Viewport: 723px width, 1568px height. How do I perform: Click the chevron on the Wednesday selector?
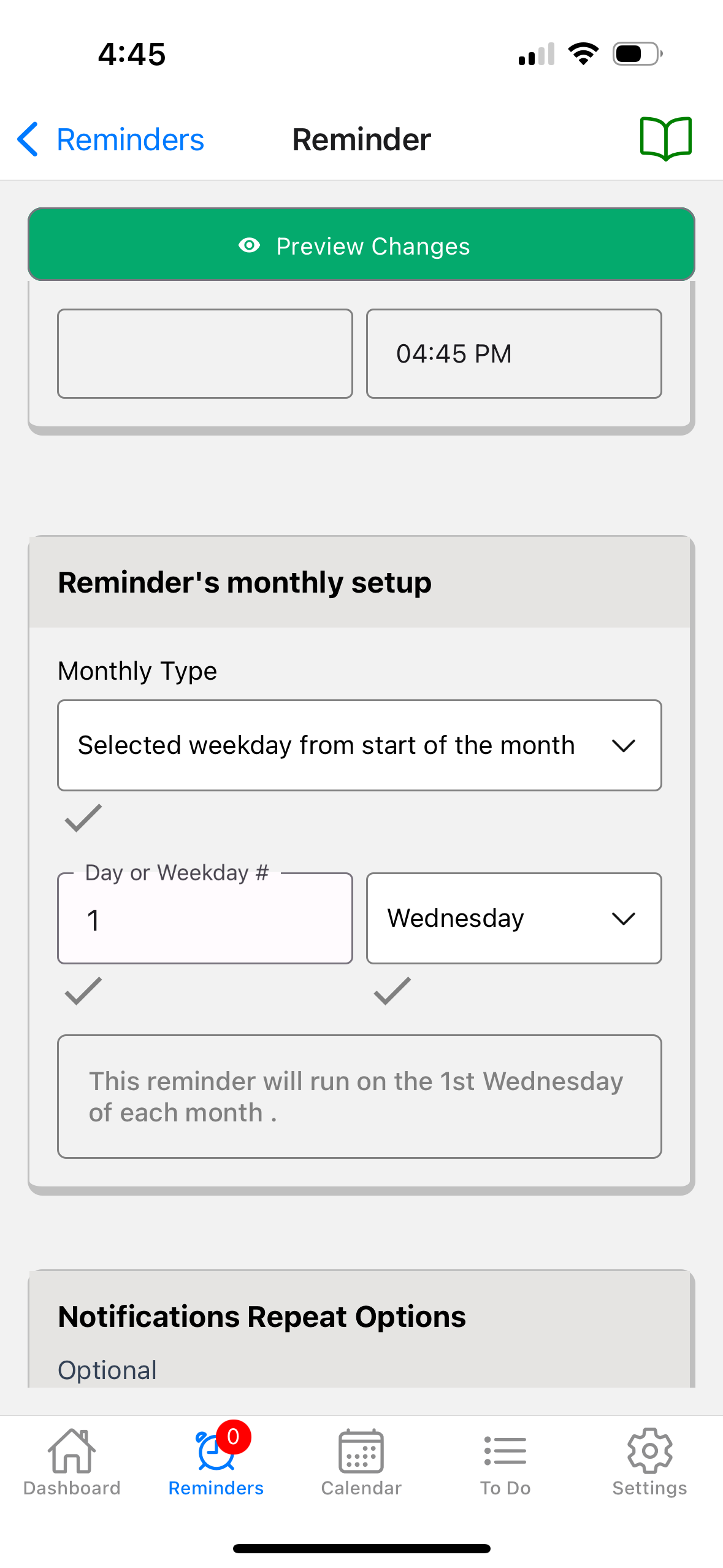[x=624, y=918]
